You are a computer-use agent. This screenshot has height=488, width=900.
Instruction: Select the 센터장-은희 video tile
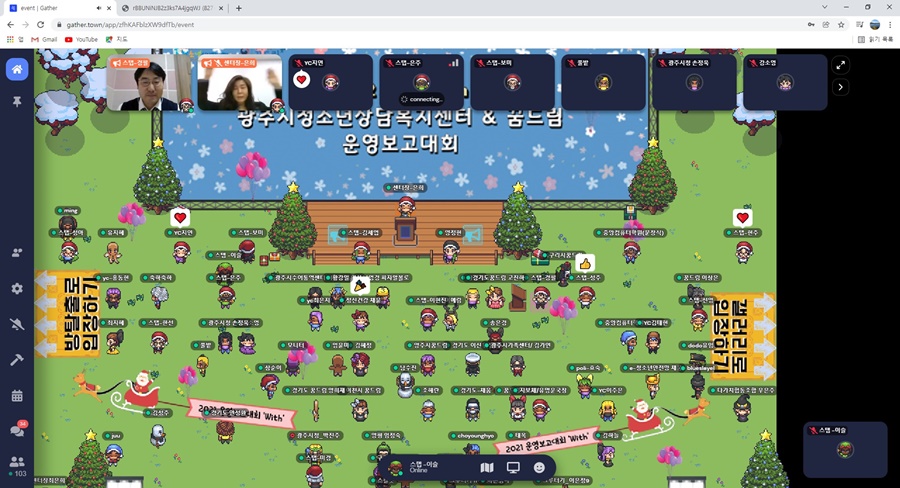point(240,83)
